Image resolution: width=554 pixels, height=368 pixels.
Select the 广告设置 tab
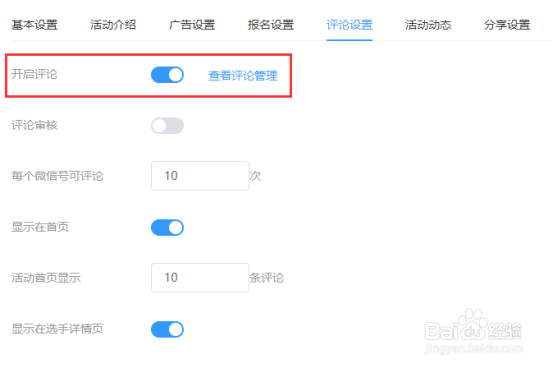[192, 25]
